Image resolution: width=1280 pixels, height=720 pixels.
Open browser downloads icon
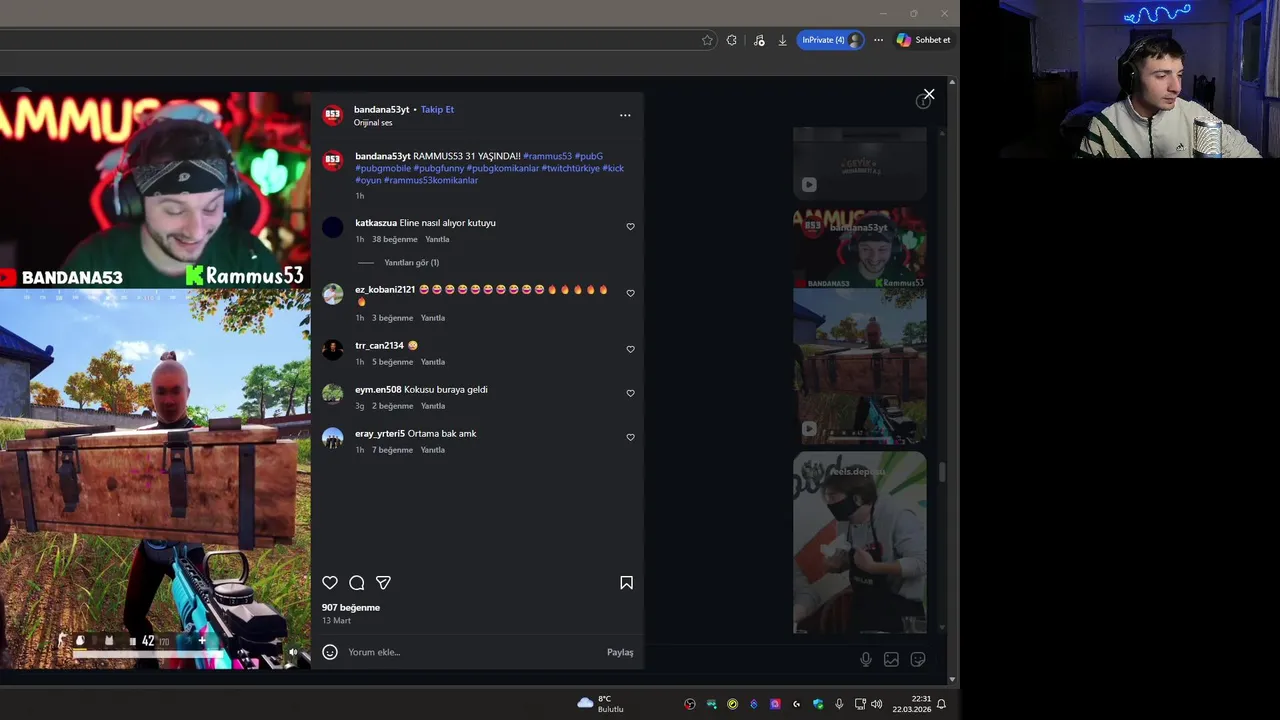pos(782,40)
